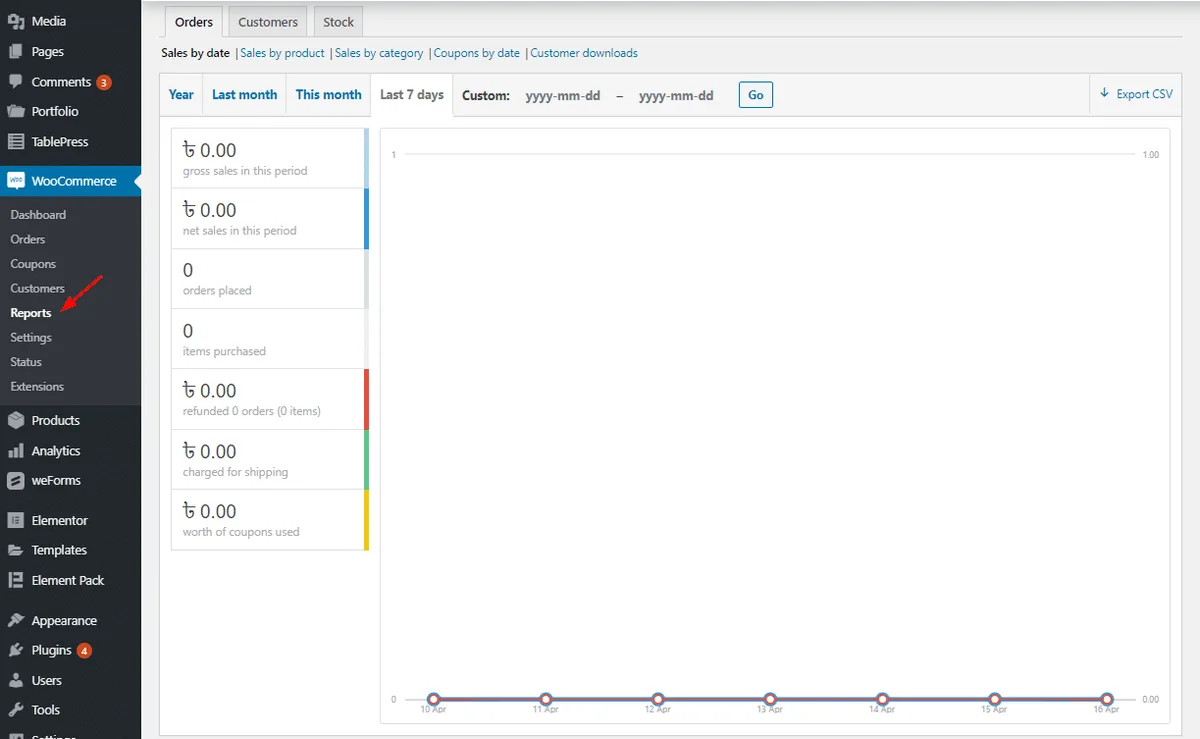Image resolution: width=1200 pixels, height=739 pixels.
Task: Open WooCommerce Settings submenu item
Action: click(x=31, y=337)
